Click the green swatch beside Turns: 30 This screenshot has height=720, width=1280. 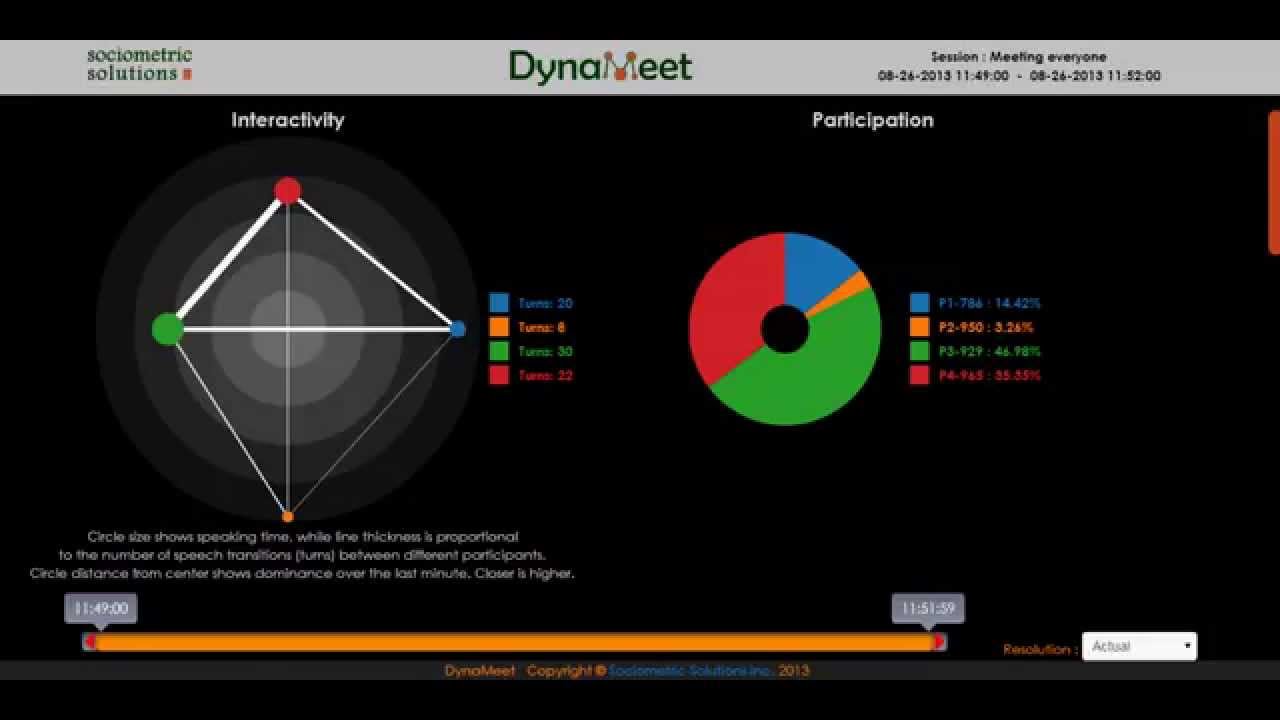click(x=499, y=351)
